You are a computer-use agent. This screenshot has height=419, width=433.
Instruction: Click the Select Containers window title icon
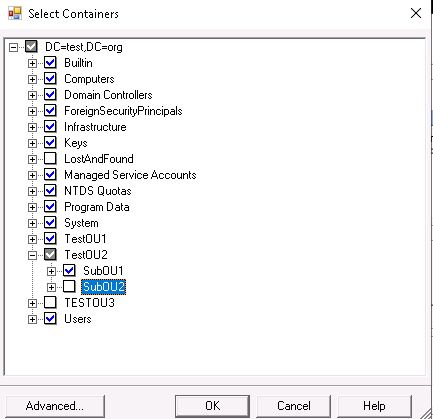[15, 13]
